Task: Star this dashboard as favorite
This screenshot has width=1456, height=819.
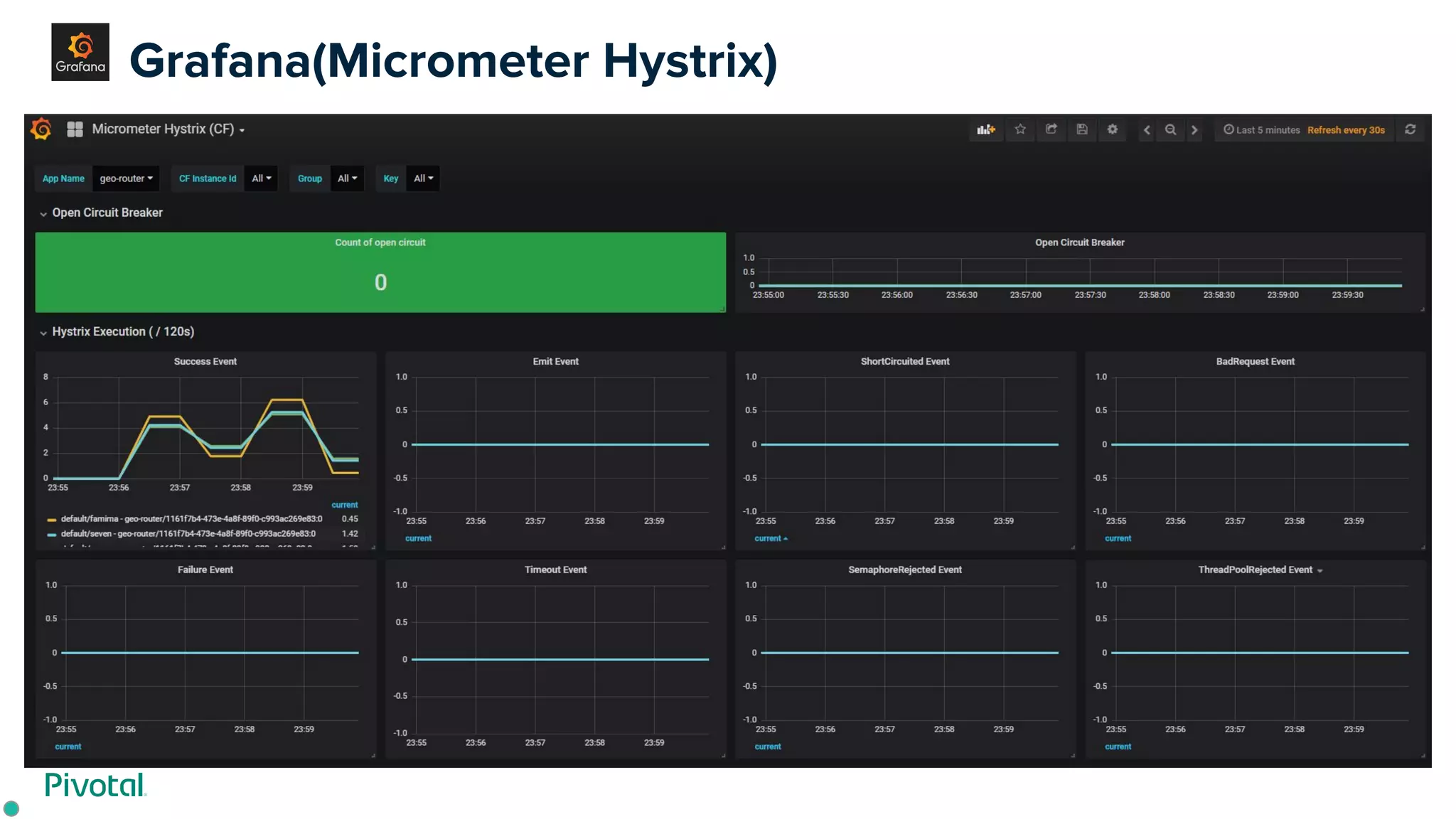Action: [x=1020, y=129]
